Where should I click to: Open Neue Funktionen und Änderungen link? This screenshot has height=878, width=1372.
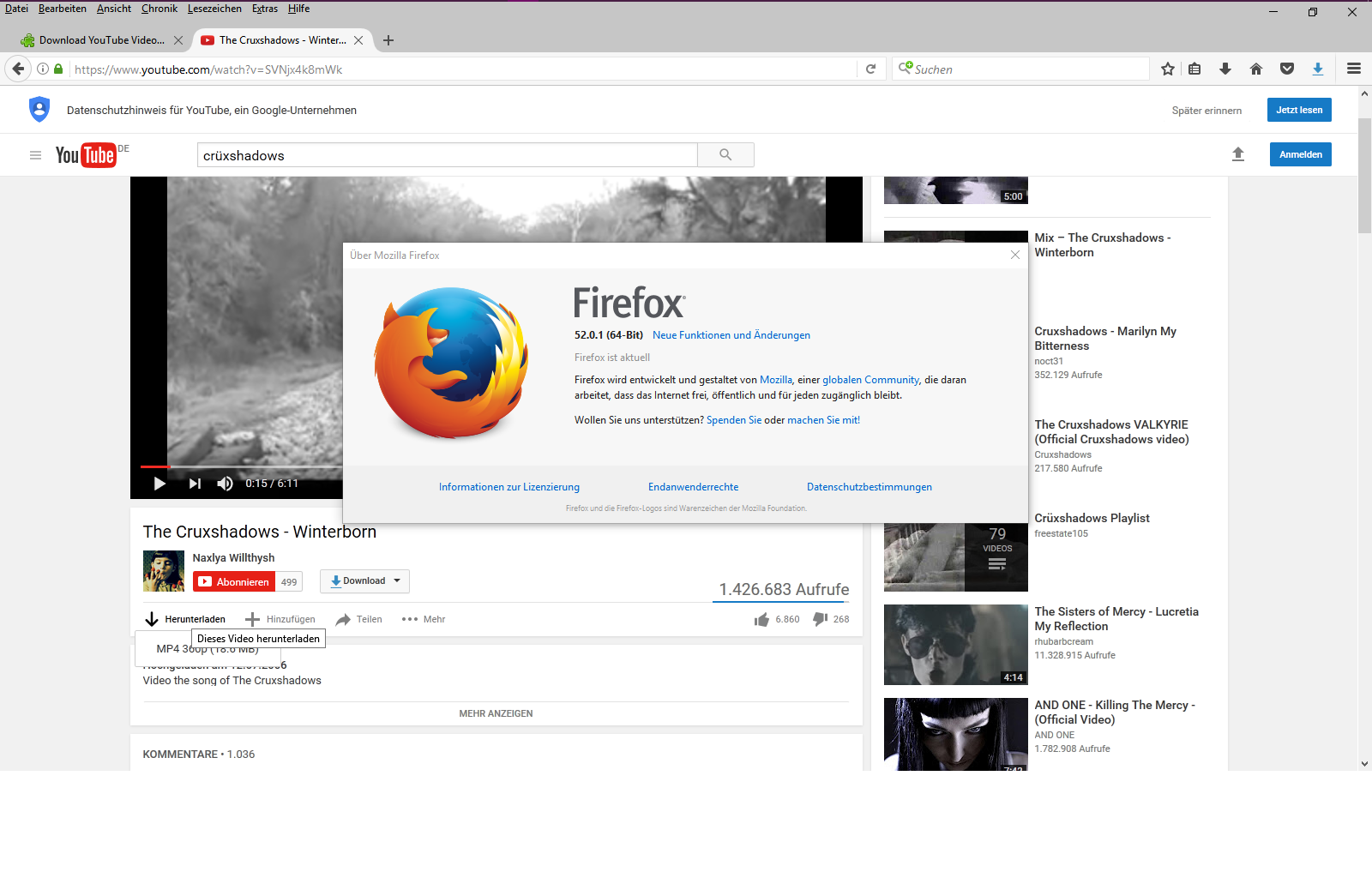731,335
